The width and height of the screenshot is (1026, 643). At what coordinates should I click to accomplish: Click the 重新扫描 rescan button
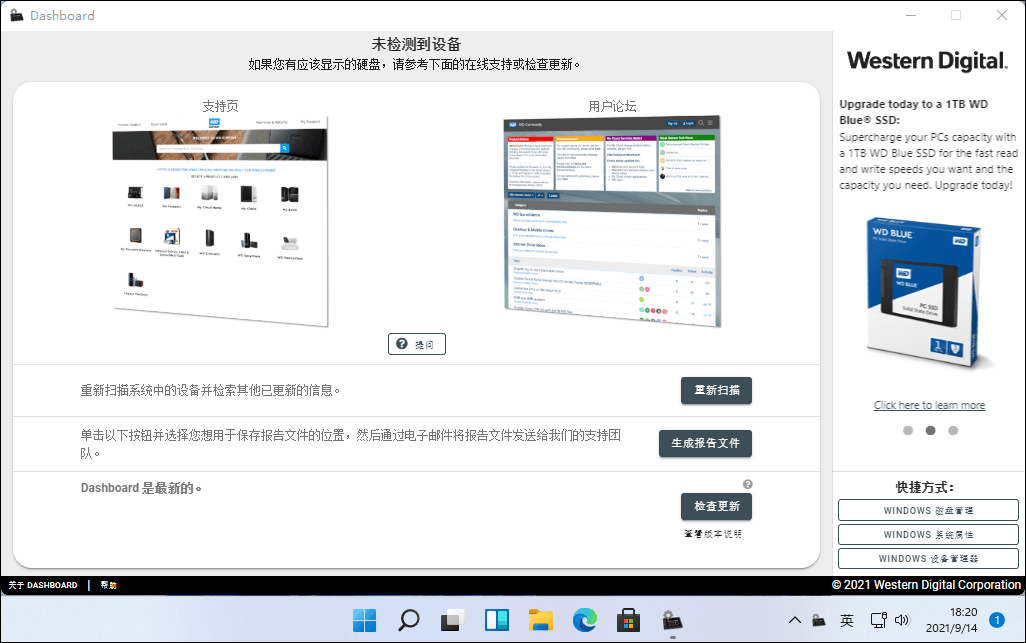coord(716,391)
